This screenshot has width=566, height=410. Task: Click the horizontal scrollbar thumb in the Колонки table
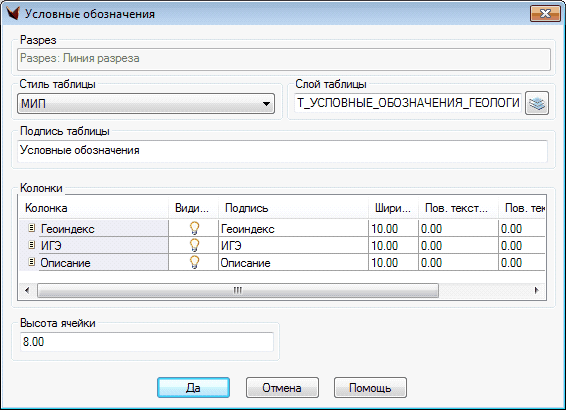click(238, 290)
